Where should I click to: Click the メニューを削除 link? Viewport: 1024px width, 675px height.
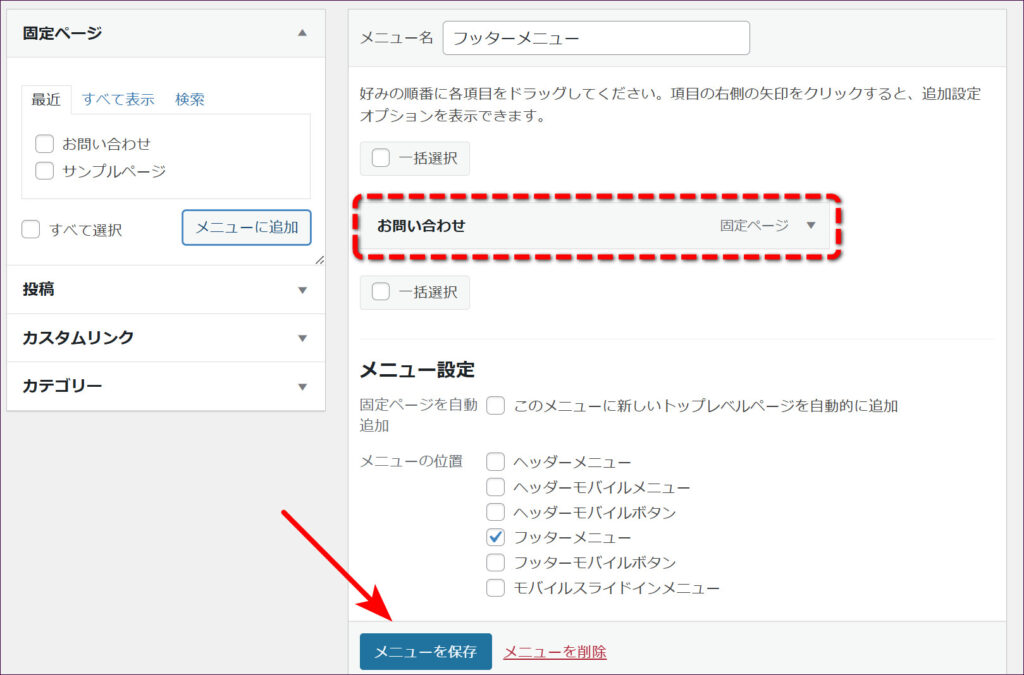click(554, 652)
